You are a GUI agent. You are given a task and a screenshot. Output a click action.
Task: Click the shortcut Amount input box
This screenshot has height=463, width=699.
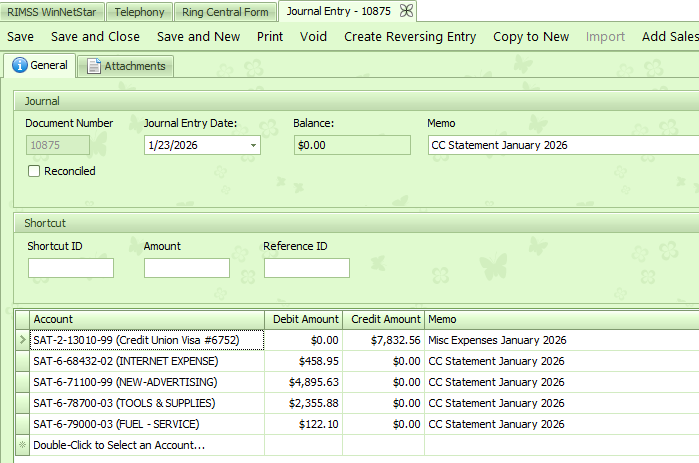[187, 268]
